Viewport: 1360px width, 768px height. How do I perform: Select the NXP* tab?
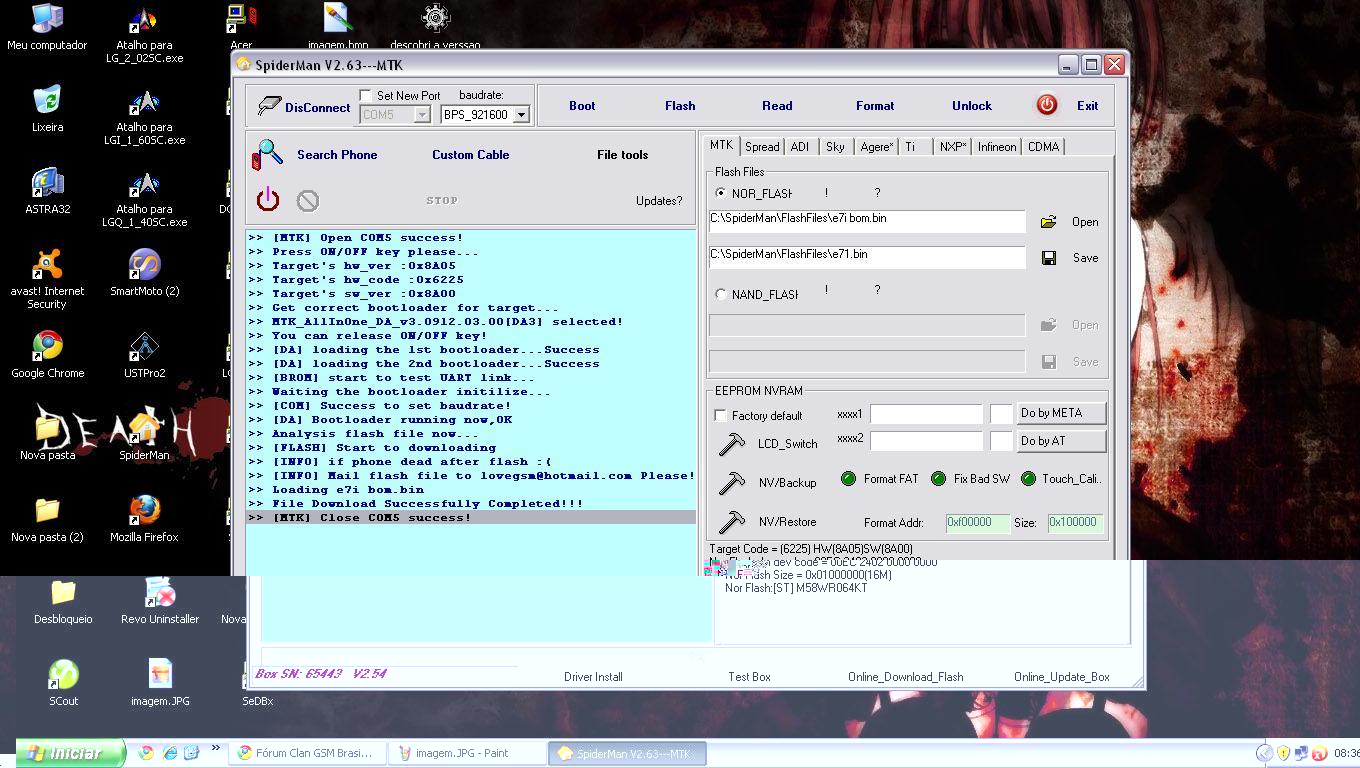tap(953, 147)
